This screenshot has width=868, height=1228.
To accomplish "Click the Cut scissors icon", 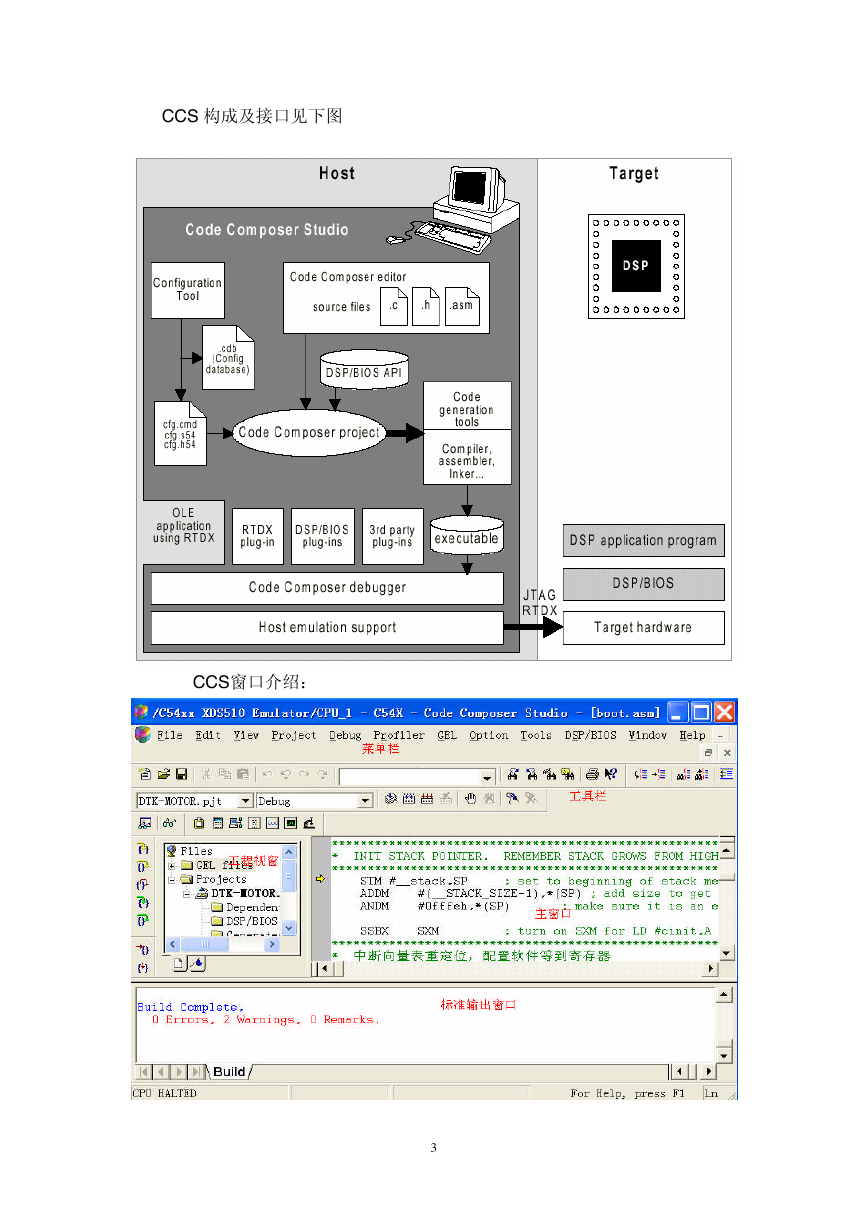I will (207, 775).
